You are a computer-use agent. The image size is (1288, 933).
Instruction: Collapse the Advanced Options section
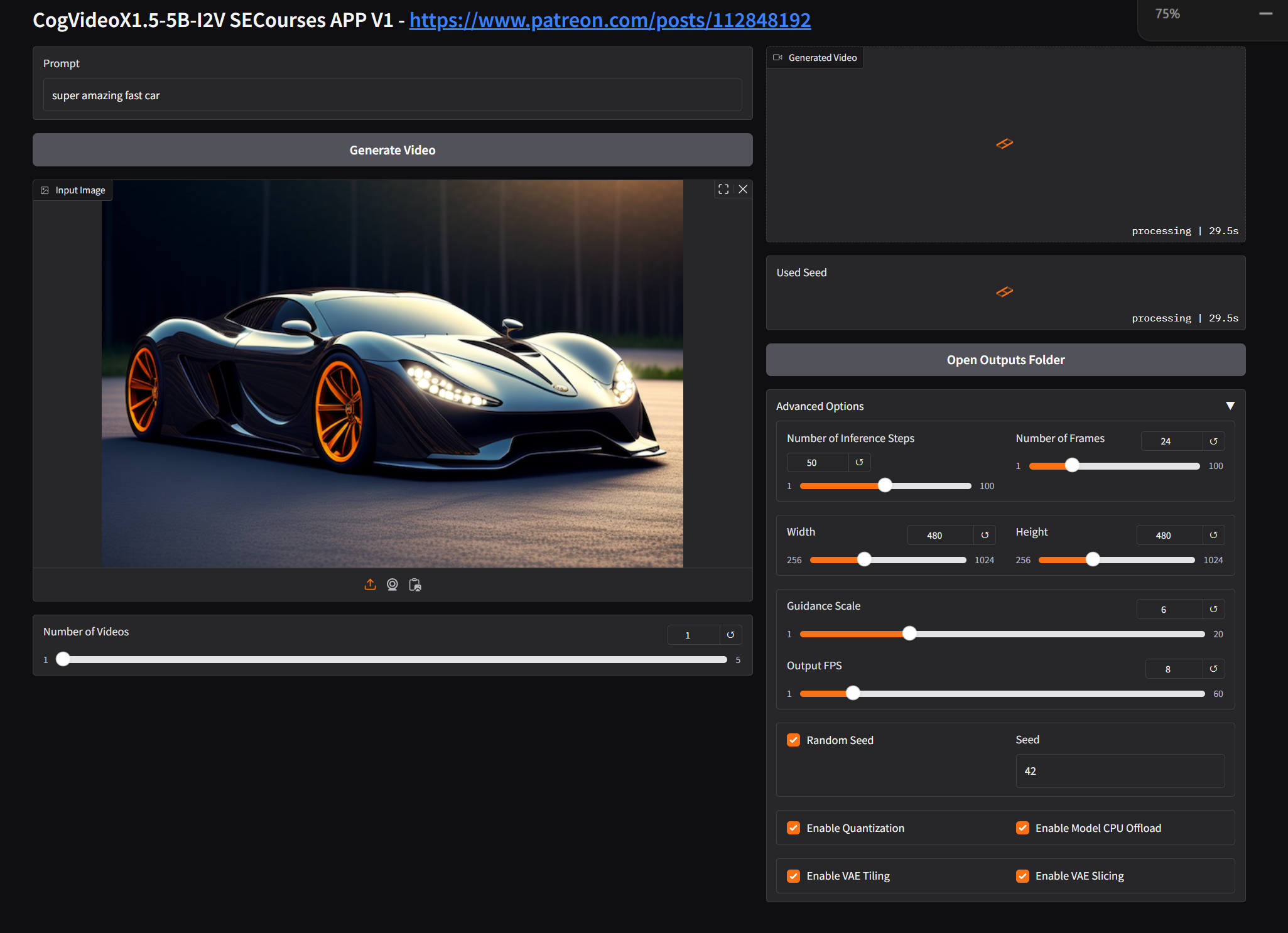click(x=1230, y=406)
